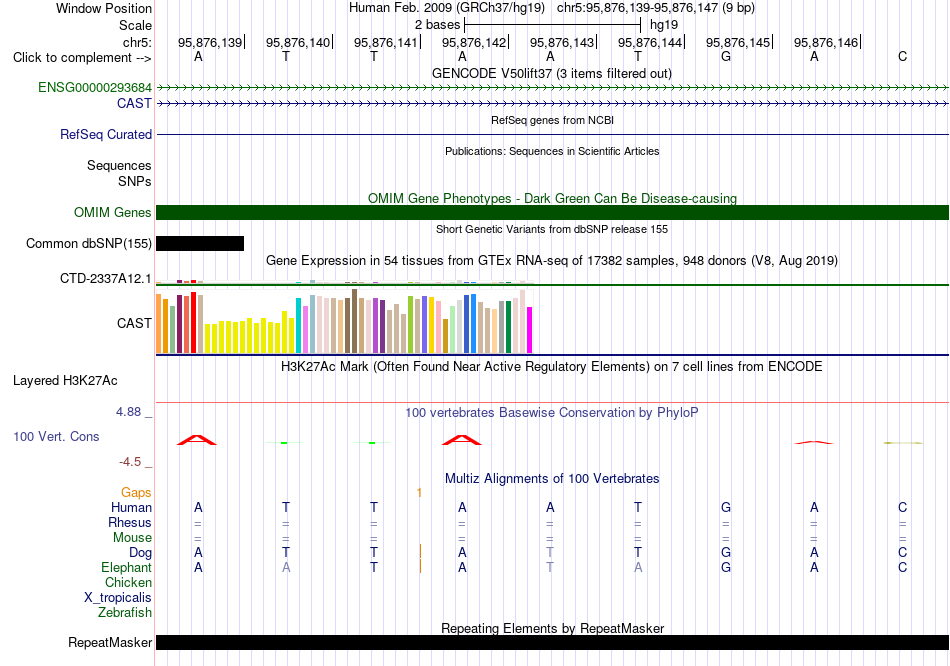950x666 pixels.
Task: Click the H3K27Ac Mark track title
Action: [552, 367]
